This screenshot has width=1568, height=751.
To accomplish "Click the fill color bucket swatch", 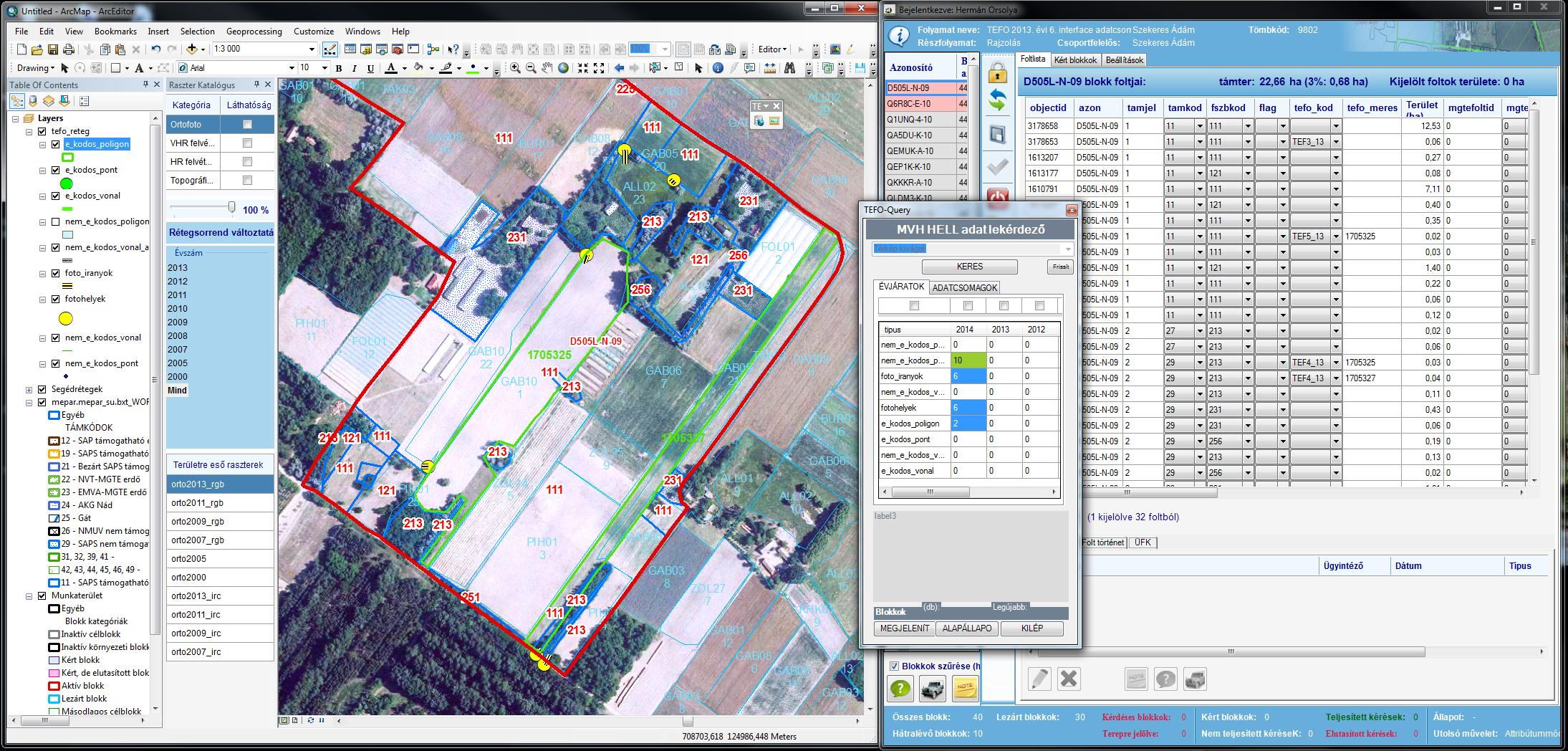I will pyautogui.click(x=418, y=69).
